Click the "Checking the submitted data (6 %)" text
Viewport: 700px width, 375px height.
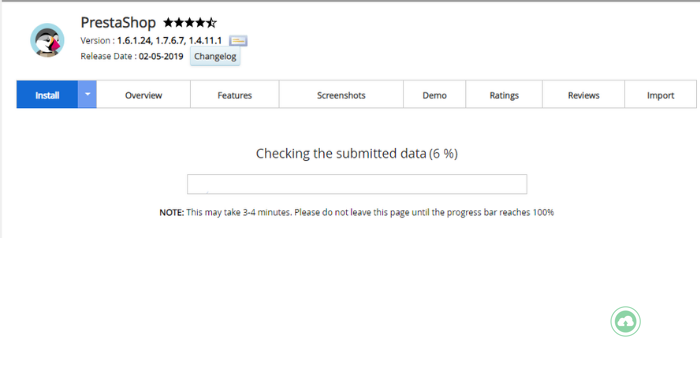click(357, 154)
